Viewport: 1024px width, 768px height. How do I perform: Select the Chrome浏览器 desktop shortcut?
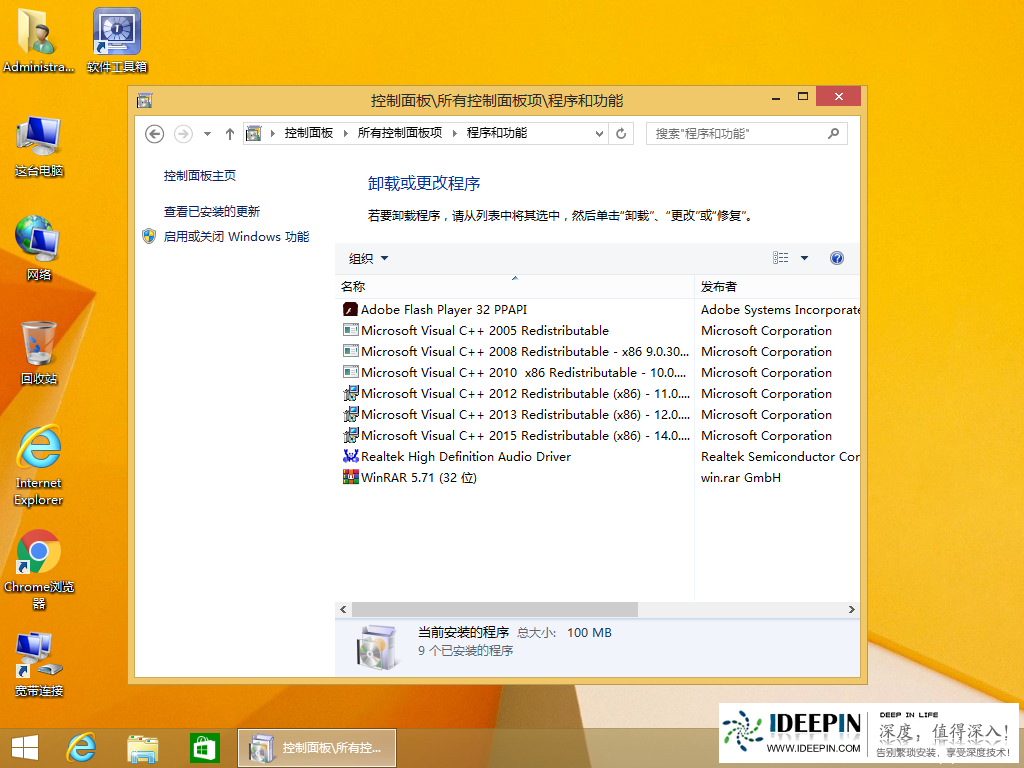[x=39, y=569]
